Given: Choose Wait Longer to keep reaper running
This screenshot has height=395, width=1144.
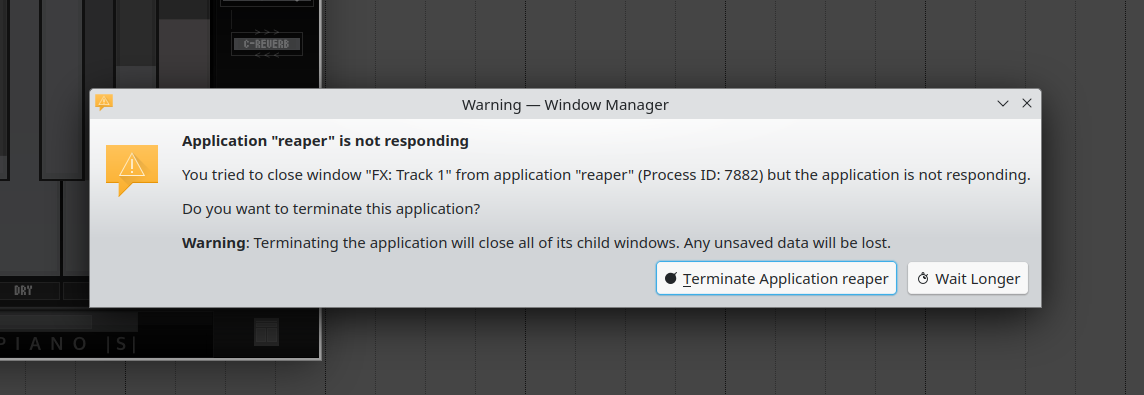Looking at the screenshot, I should [967, 278].
